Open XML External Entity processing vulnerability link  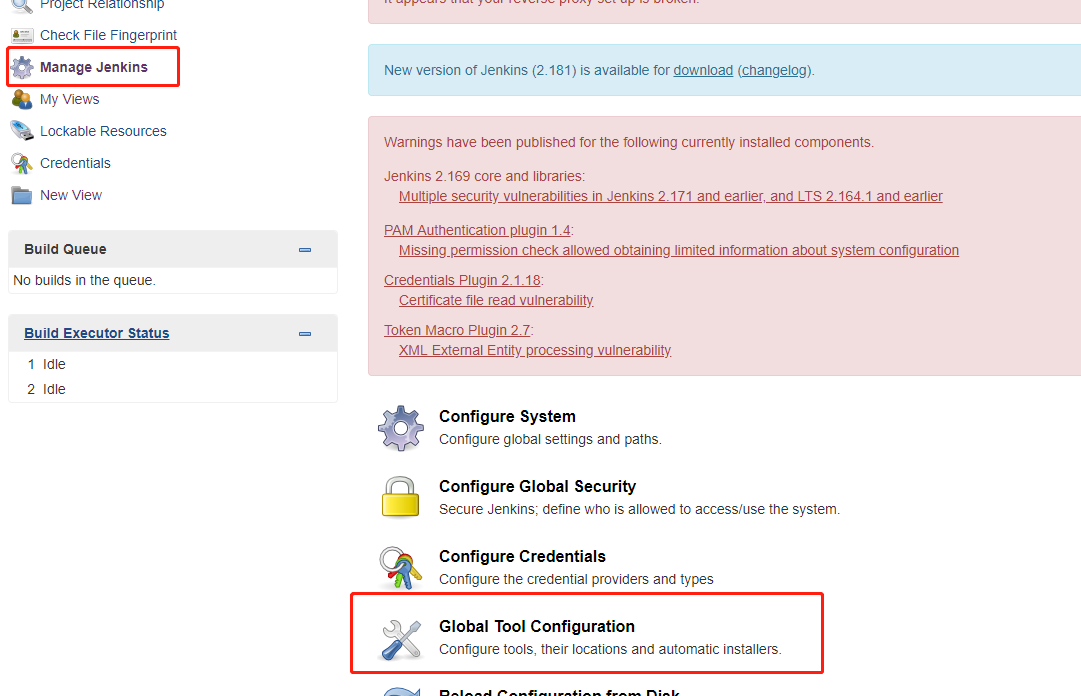(x=535, y=350)
